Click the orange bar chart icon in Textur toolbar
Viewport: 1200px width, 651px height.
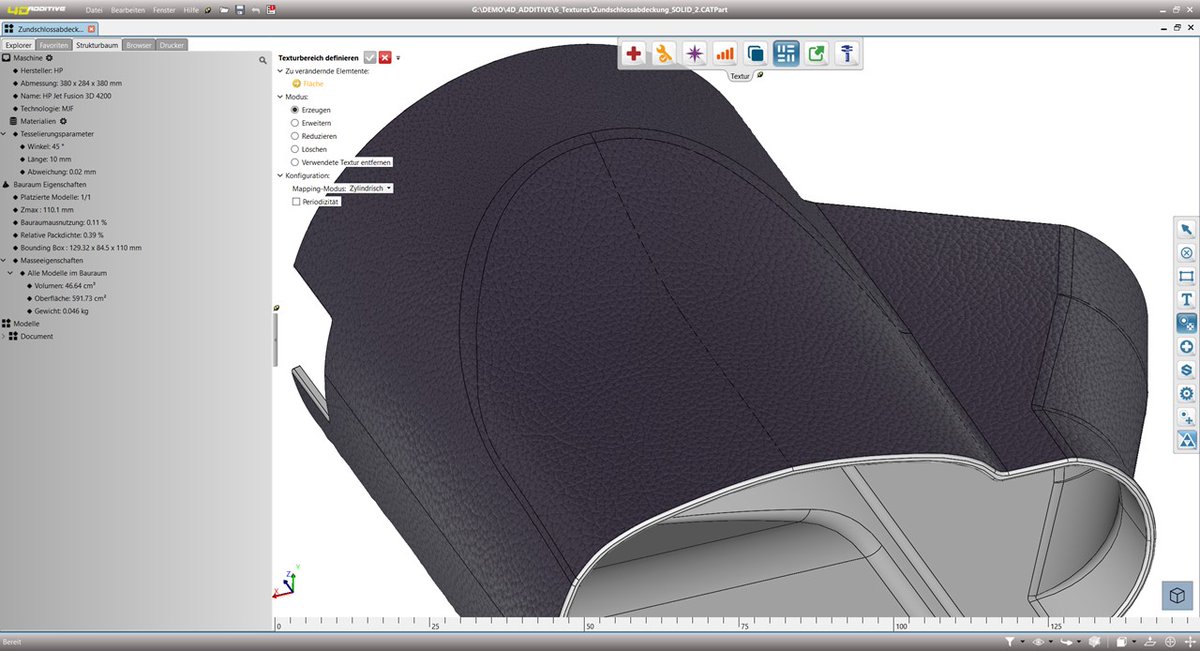pyautogui.click(x=723, y=53)
